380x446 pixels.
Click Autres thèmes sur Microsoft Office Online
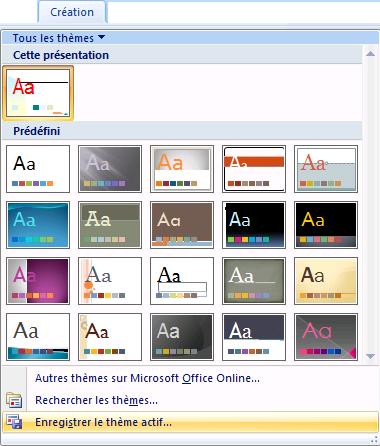(x=190, y=378)
